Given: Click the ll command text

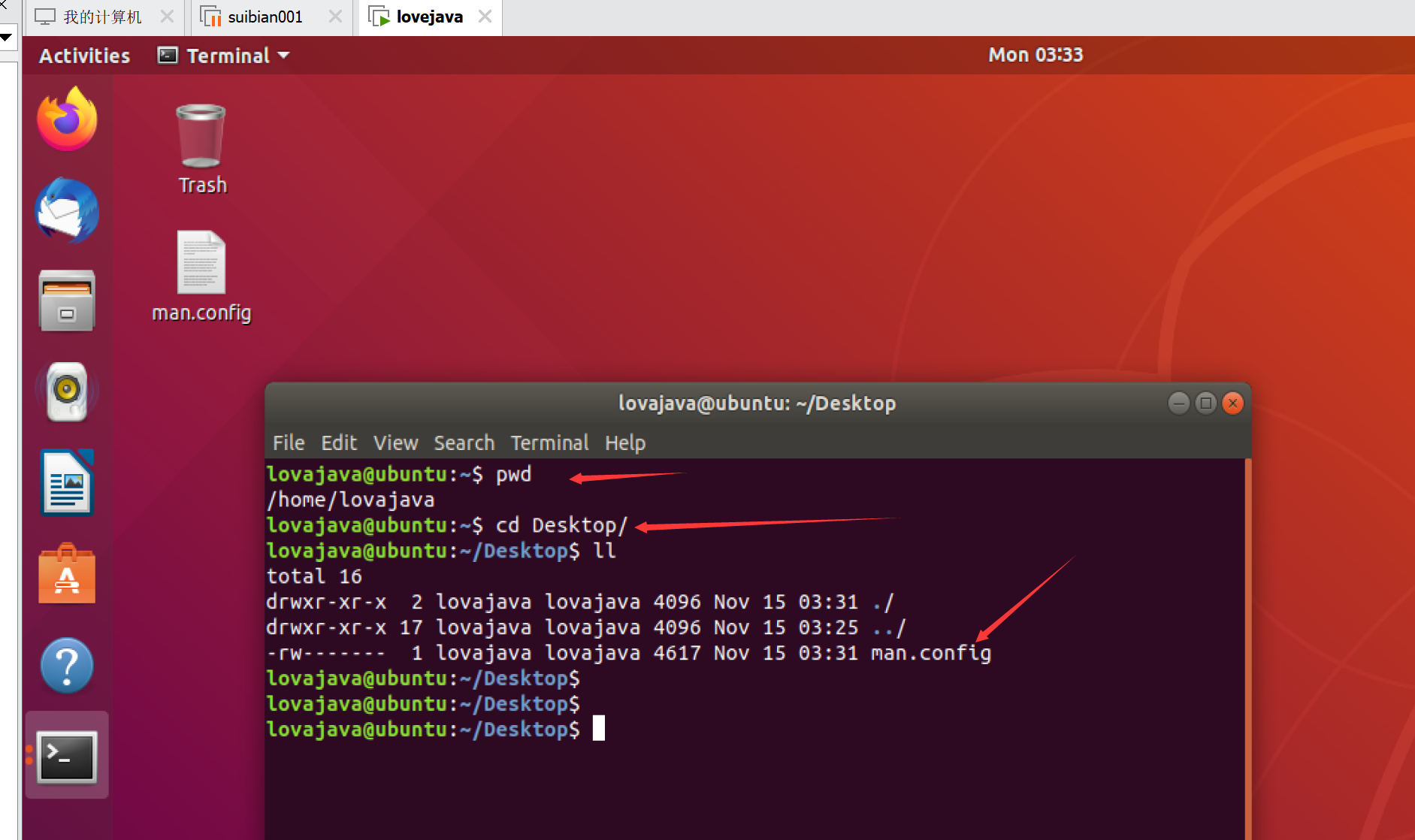Looking at the screenshot, I should 604,551.
